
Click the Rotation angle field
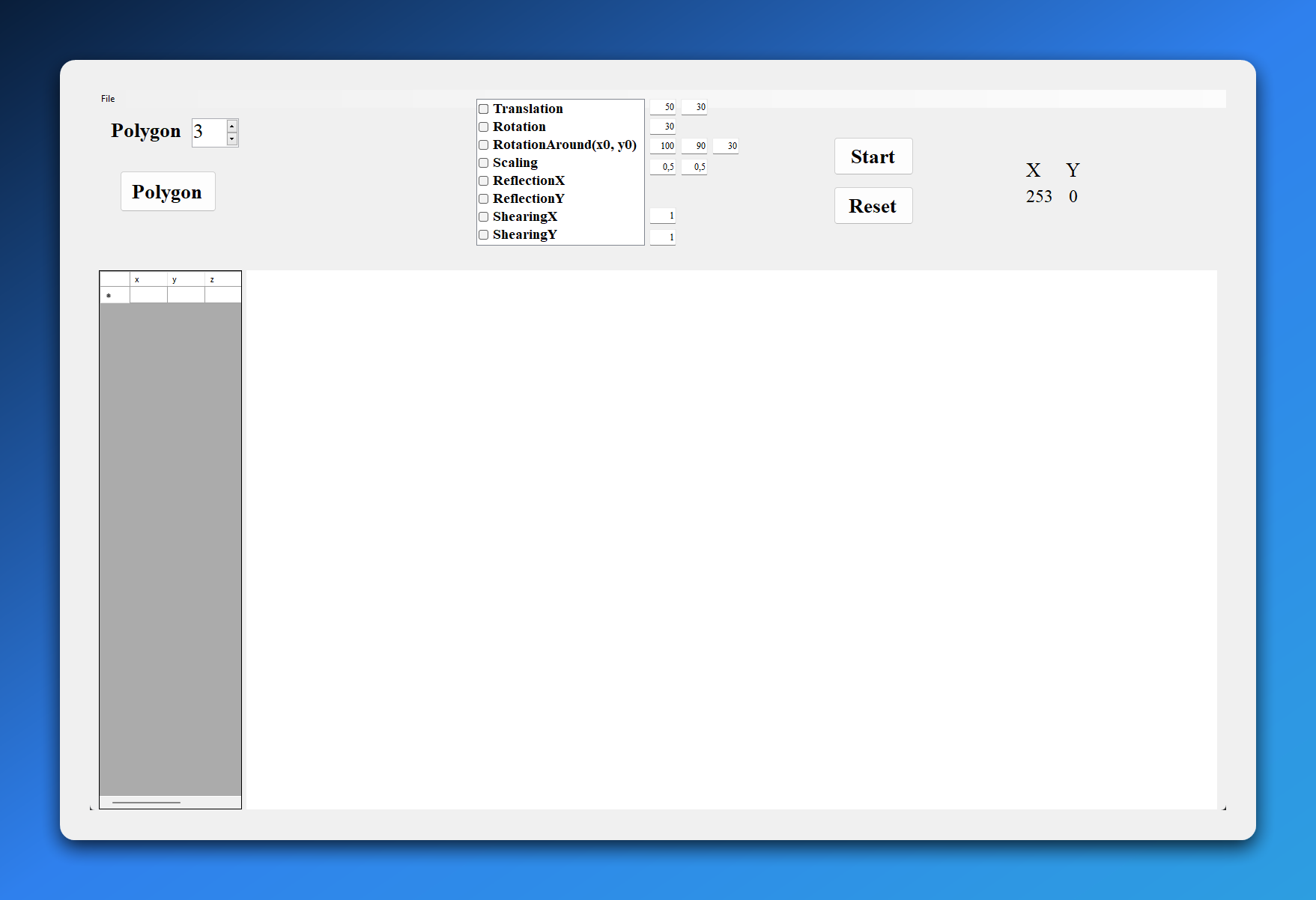(x=663, y=127)
